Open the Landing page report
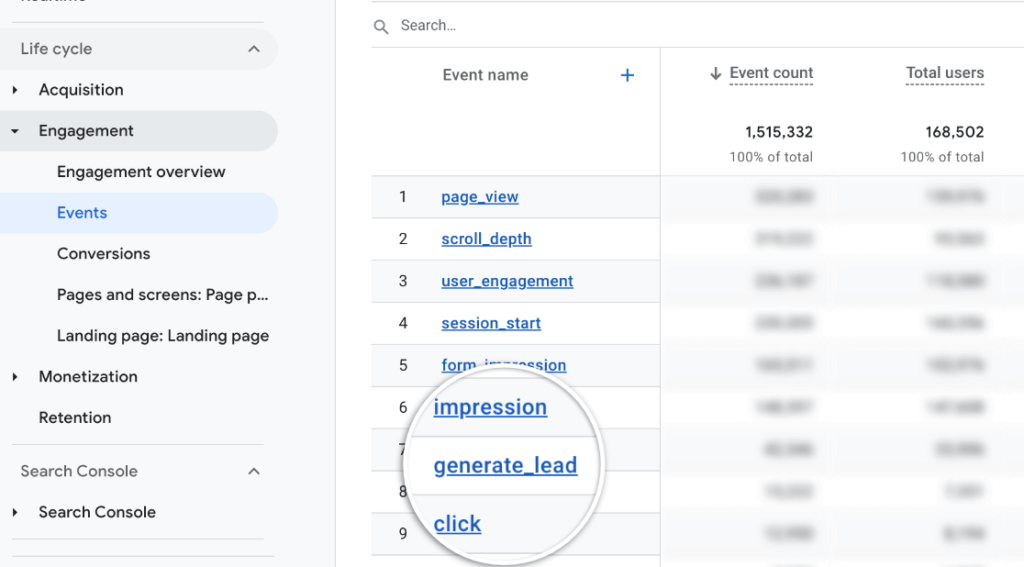Screen dimensions: 1024x567 point(162,336)
